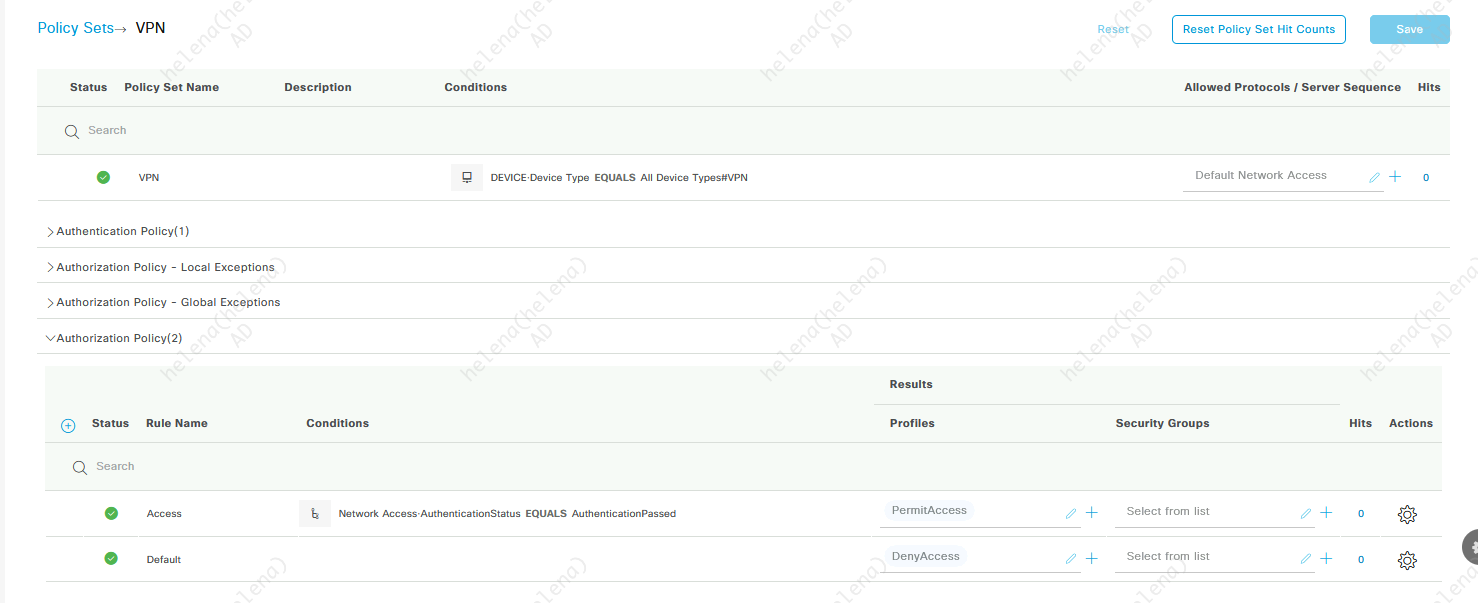Click Reset Policy Set Hit Counts button
This screenshot has width=1478, height=603.
pyautogui.click(x=1258, y=29)
